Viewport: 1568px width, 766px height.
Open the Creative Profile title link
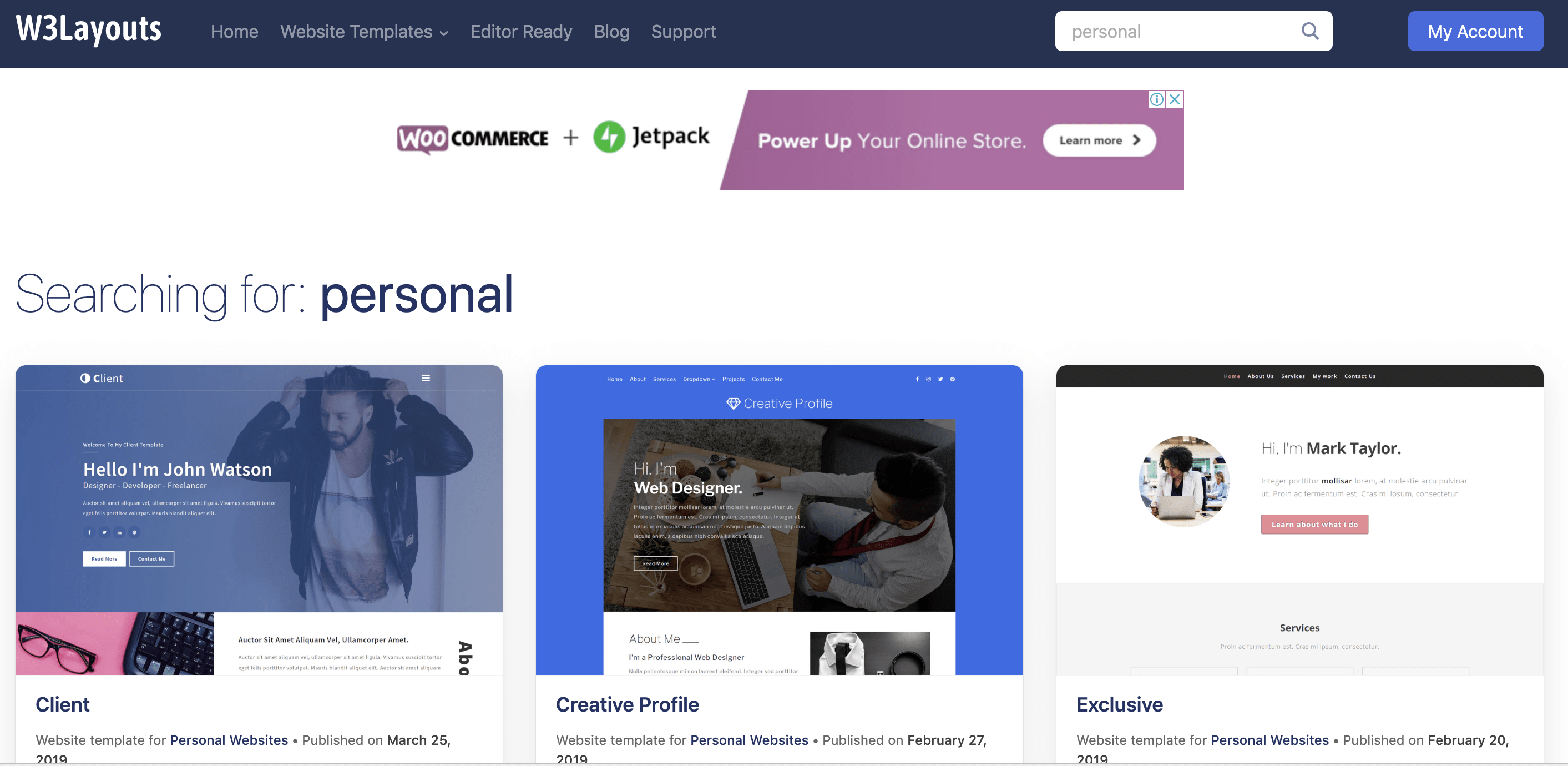(628, 704)
